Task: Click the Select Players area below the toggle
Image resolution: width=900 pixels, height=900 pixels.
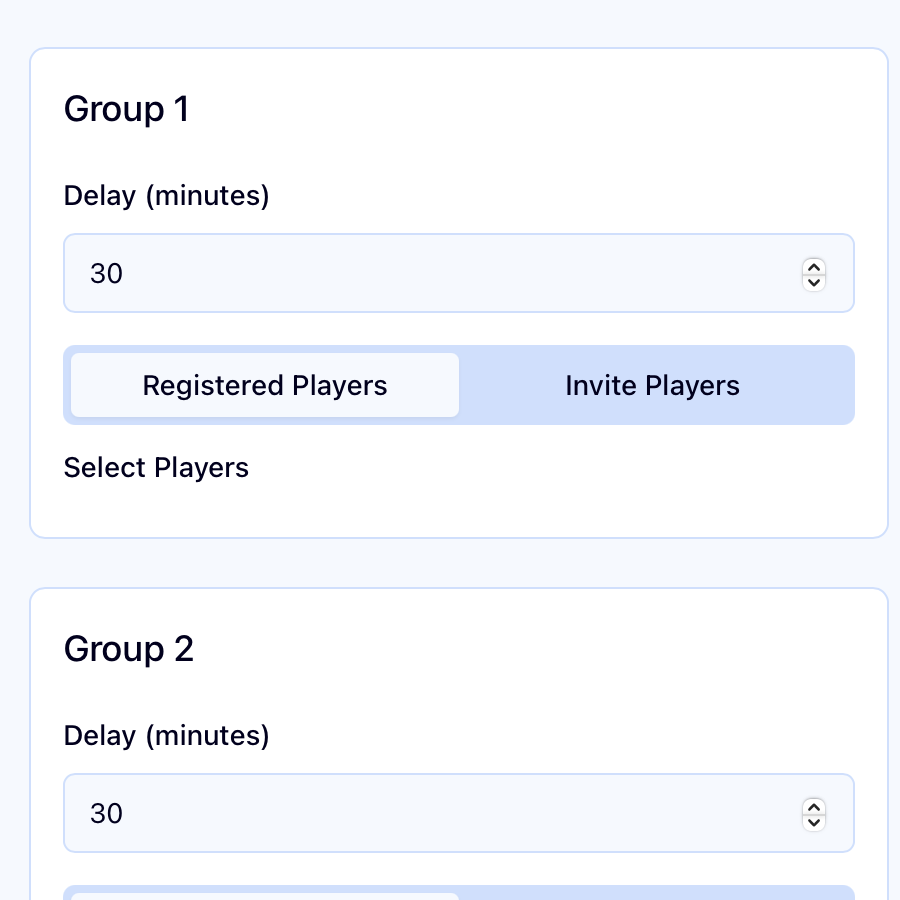Action: click(156, 467)
